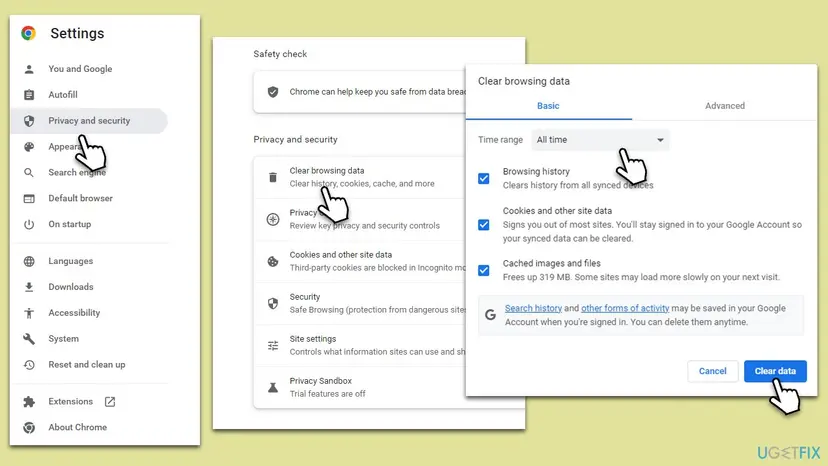Open Clear browsing data row

point(360,178)
